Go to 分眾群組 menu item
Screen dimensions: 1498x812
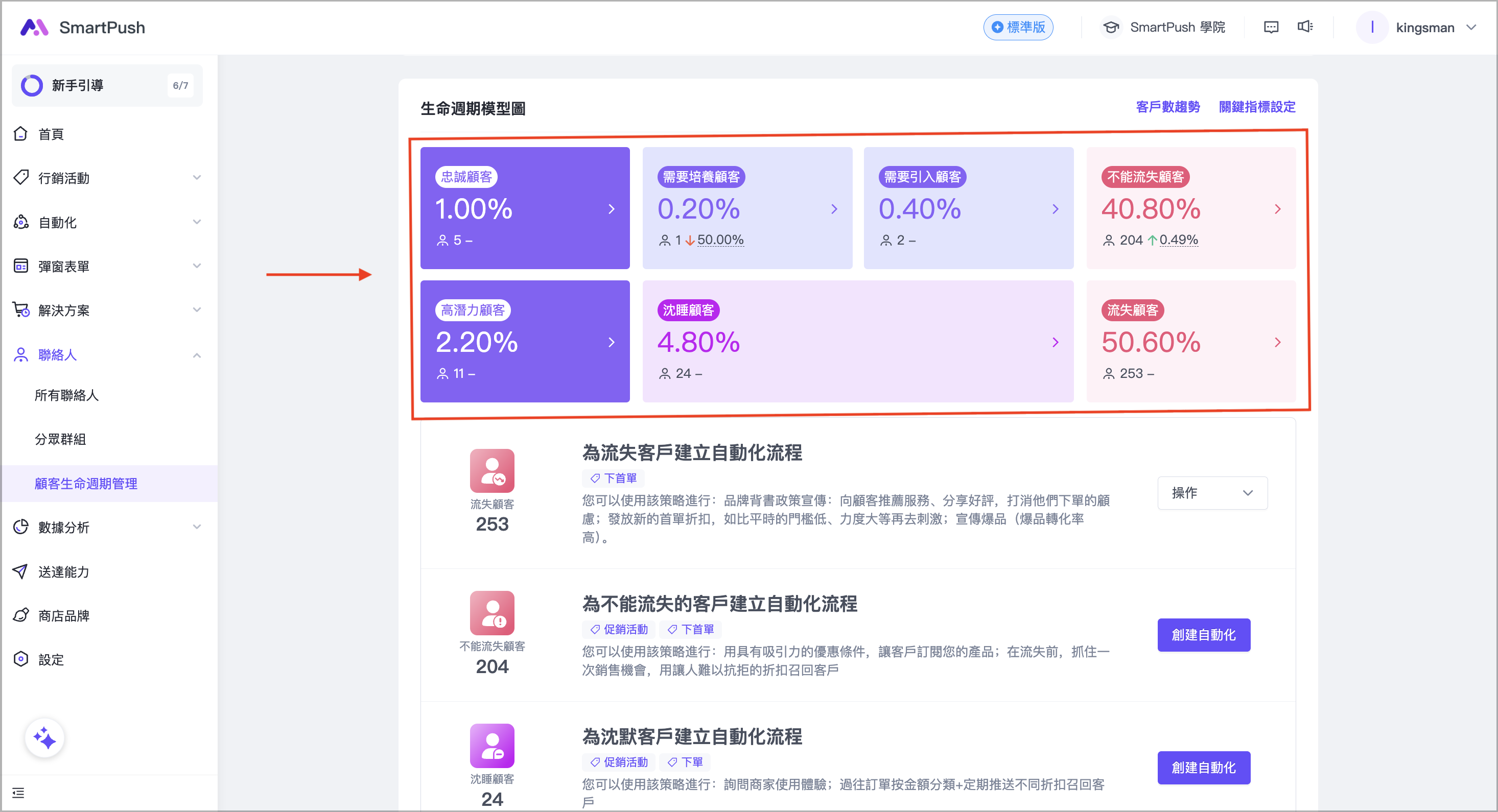pyautogui.click(x=60, y=439)
